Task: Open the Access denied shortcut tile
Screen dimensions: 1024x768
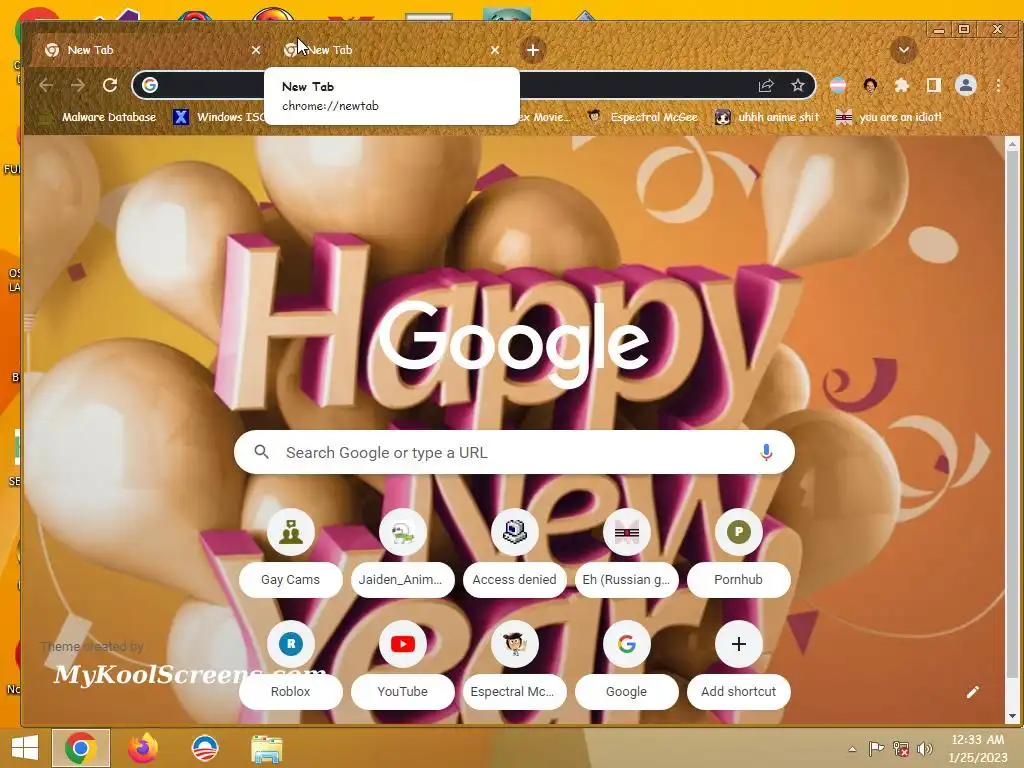Action: 515,552
